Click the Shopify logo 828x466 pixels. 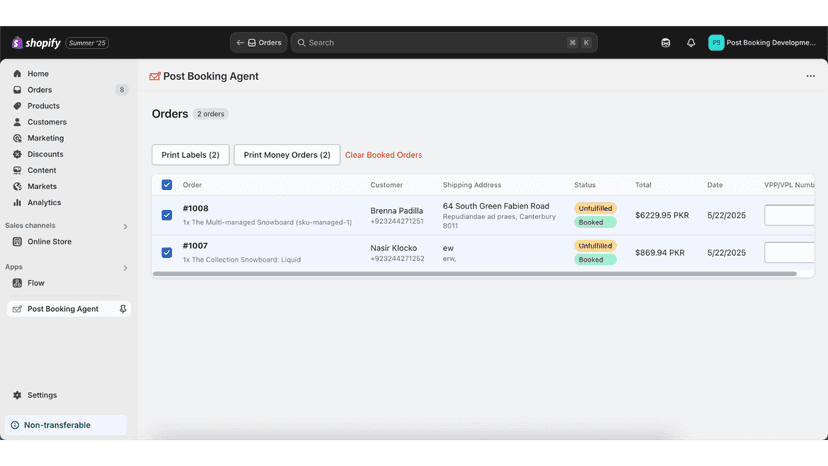pyautogui.click(x=36, y=43)
